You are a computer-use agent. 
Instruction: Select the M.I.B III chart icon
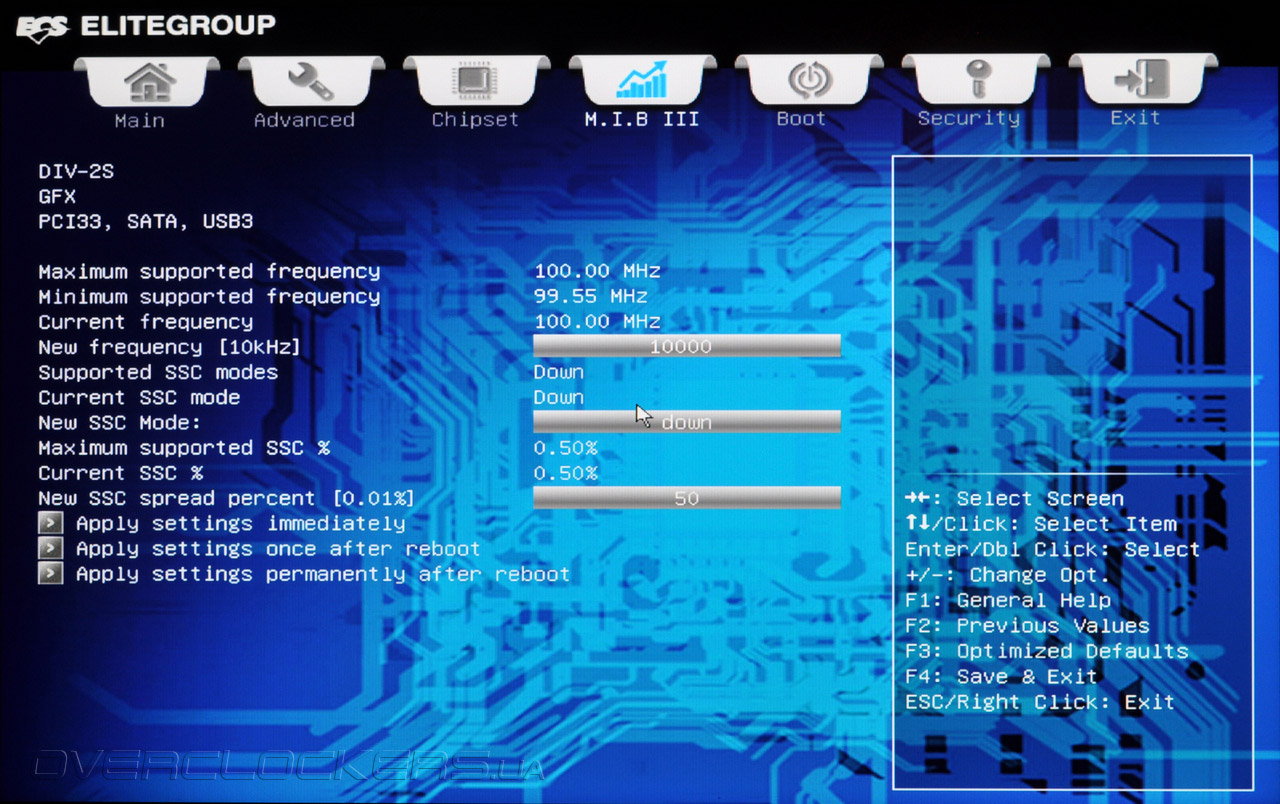[x=642, y=81]
